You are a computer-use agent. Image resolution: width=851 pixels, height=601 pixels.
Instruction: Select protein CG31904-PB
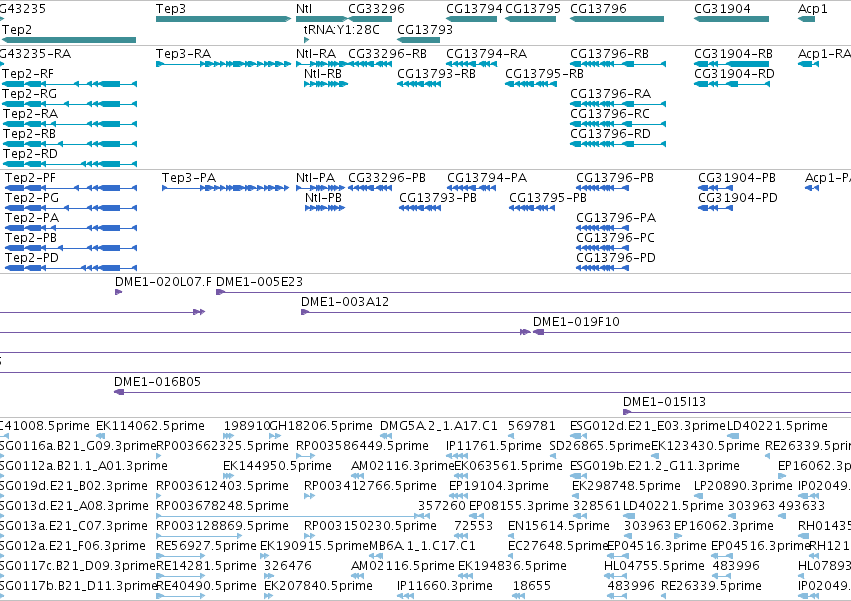click(x=715, y=188)
